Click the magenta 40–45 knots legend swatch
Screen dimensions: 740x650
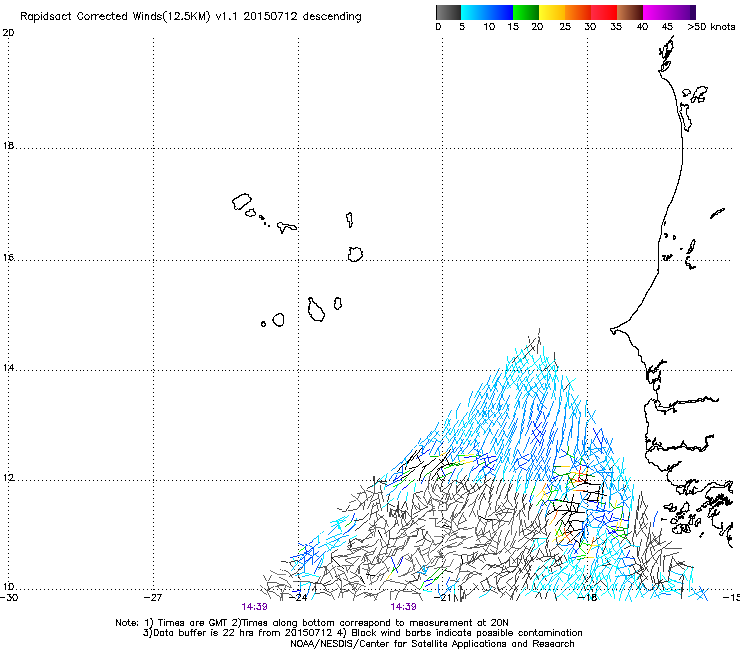(x=656, y=12)
